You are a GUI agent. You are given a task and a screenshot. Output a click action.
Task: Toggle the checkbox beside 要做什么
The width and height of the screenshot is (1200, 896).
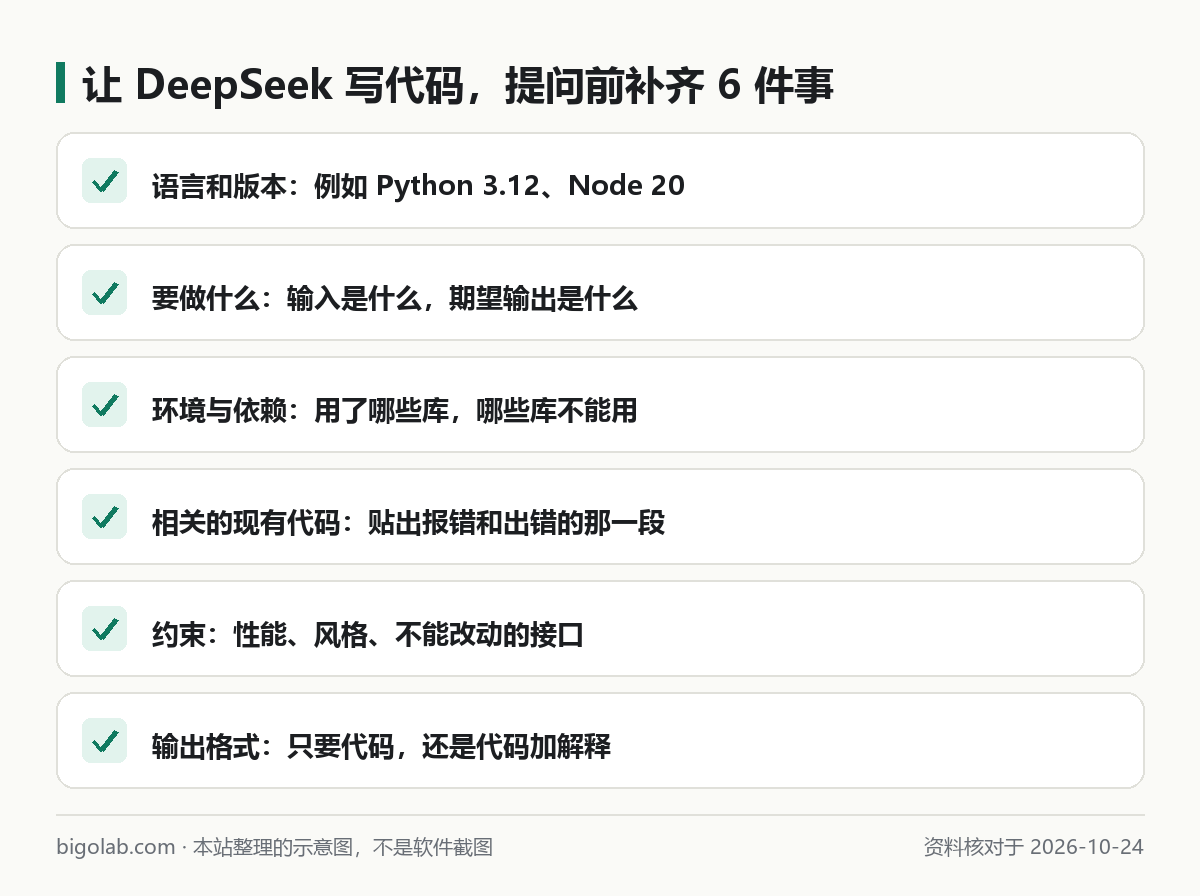104,293
